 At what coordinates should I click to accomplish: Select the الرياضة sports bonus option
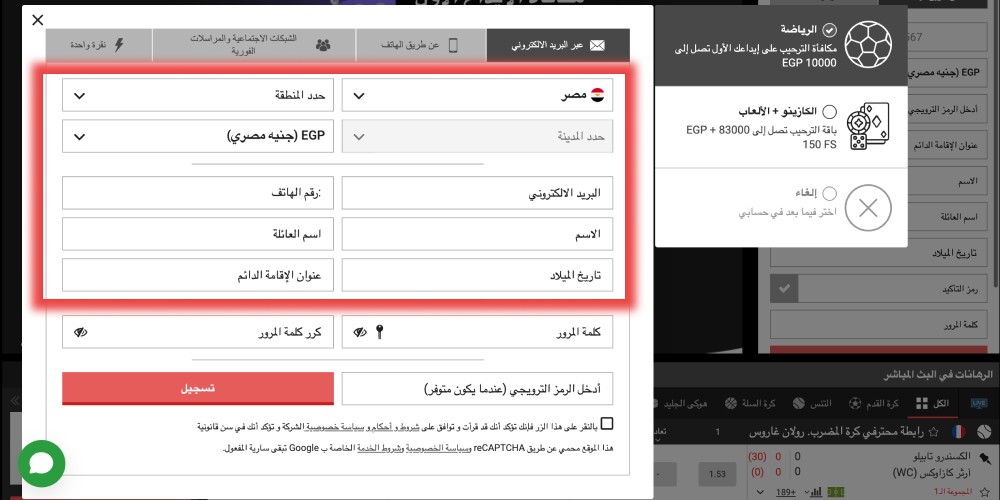pos(829,29)
